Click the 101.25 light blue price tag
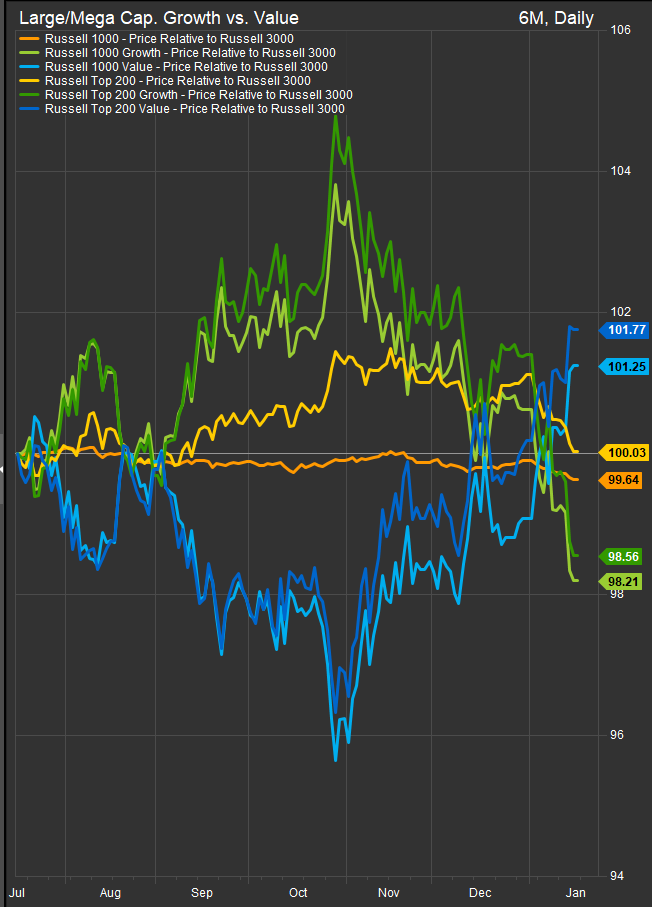This screenshot has width=652, height=907. click(x=623, y=367)
